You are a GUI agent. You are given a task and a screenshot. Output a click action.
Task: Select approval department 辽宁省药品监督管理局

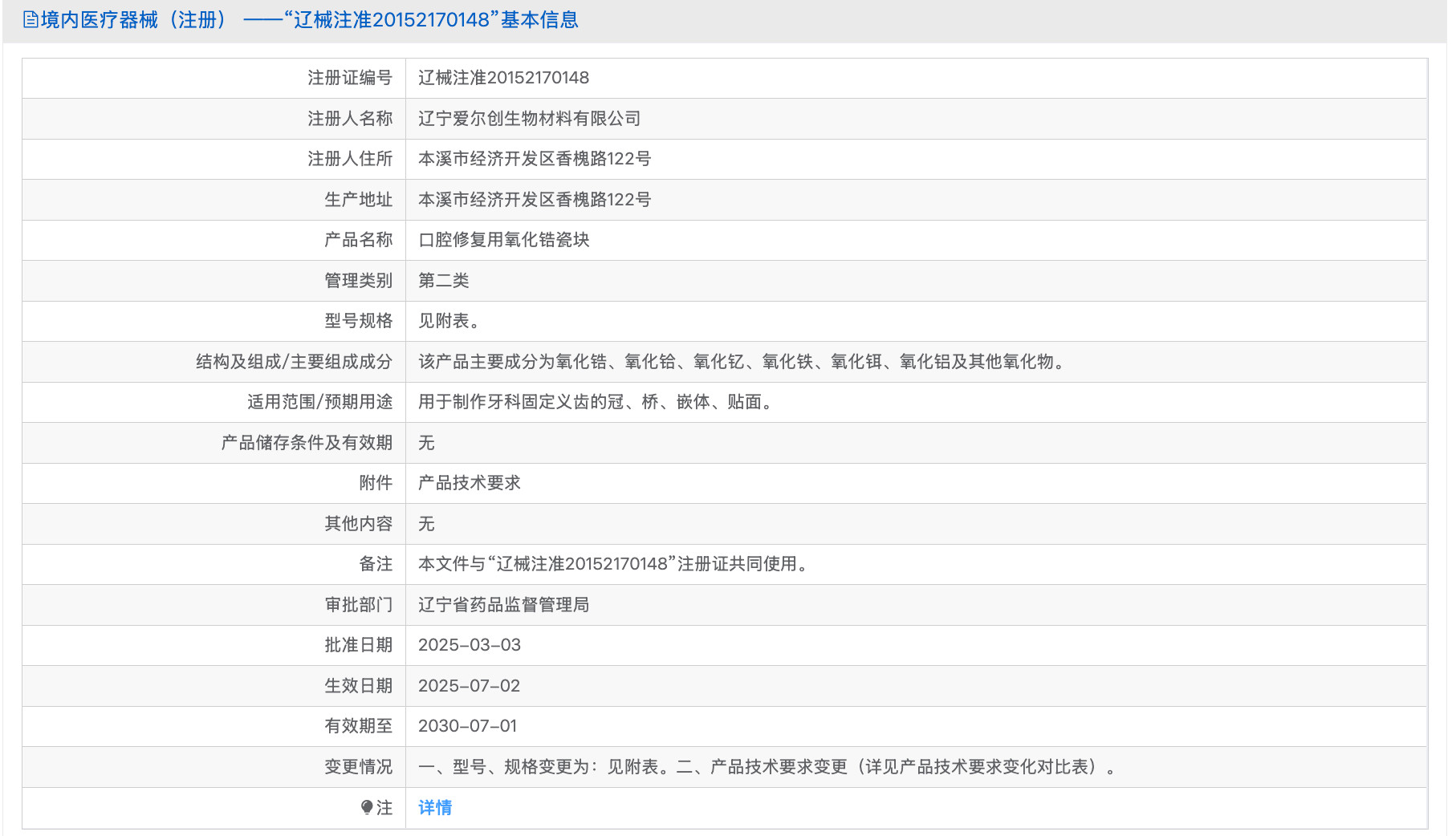tap(504, 605)
